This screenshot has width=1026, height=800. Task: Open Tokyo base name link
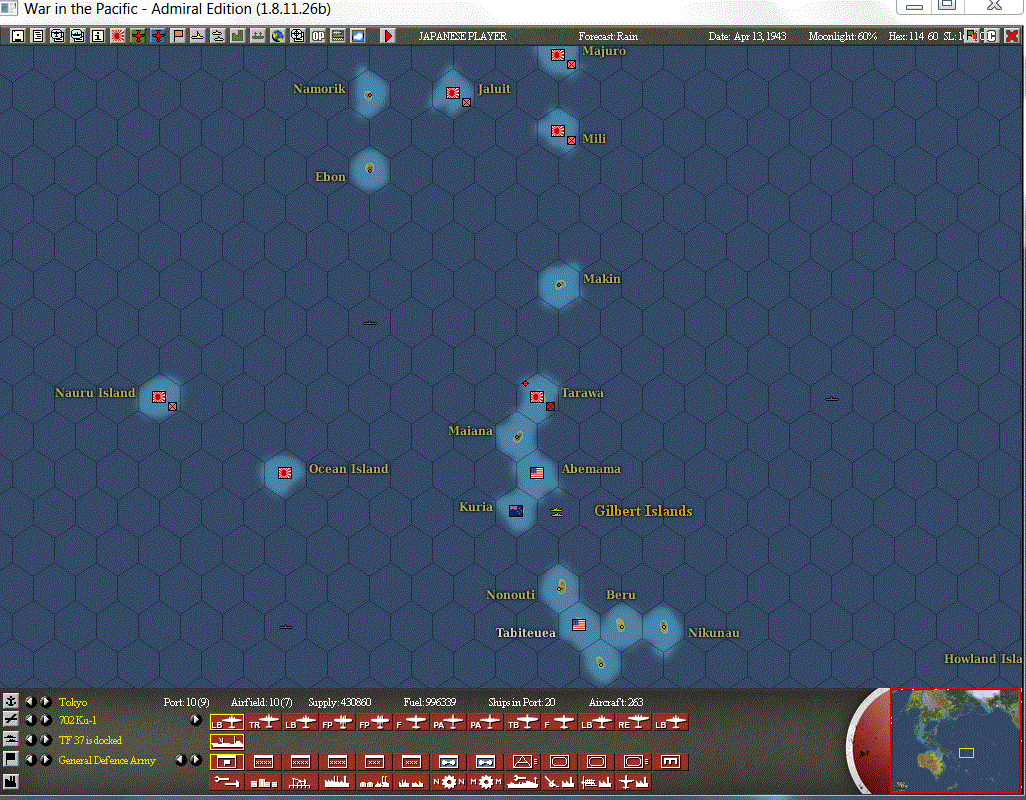point(73,702)
